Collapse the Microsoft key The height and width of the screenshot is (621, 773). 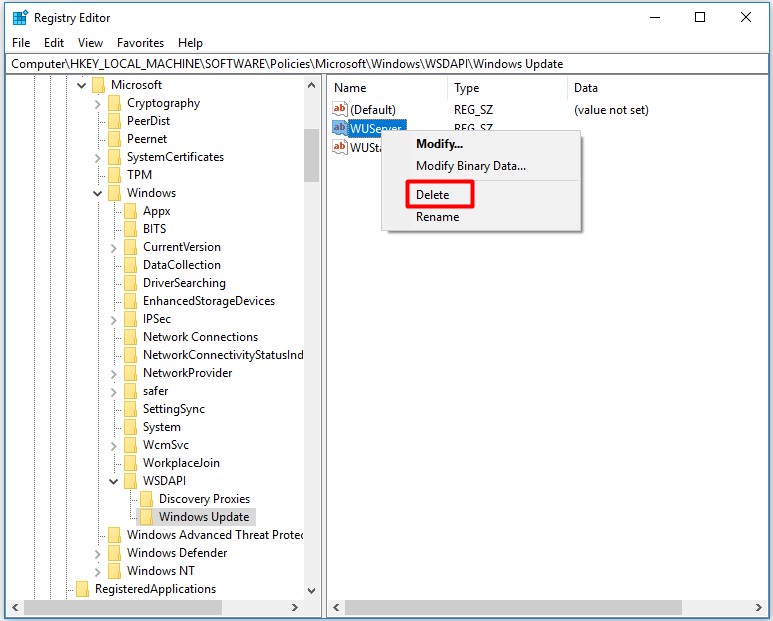82,85
